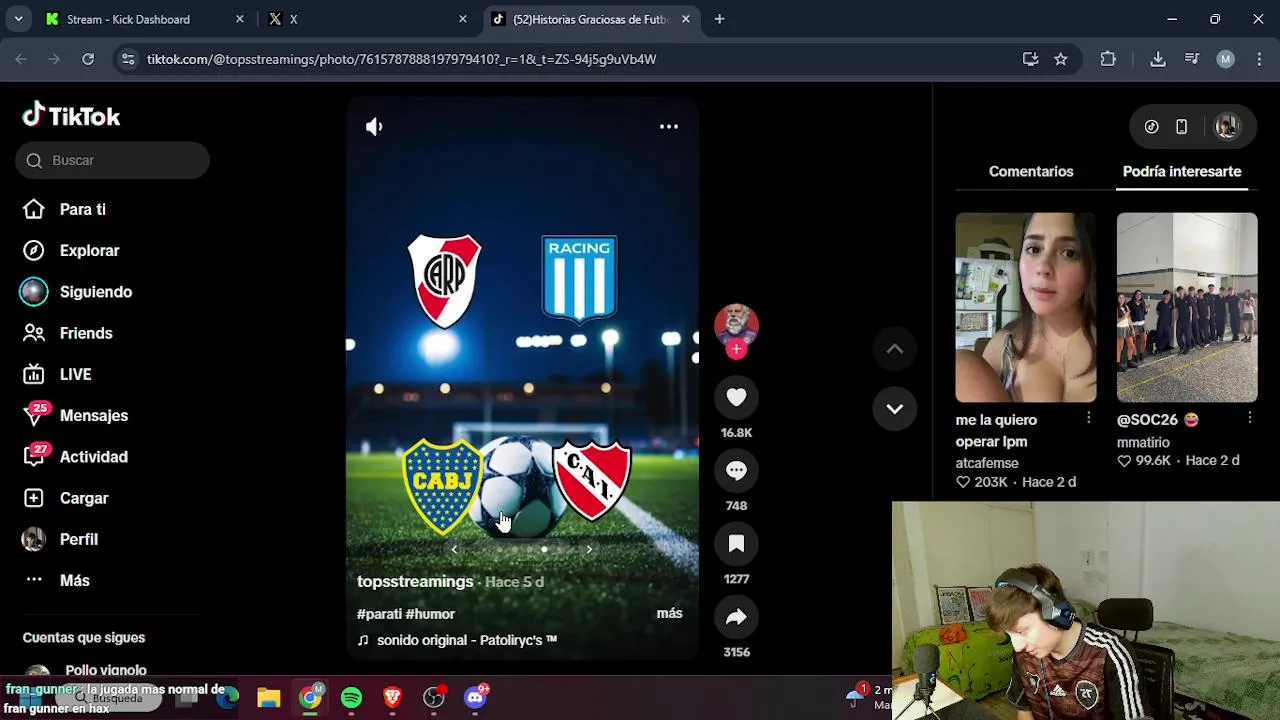Switch to the Comentarios tab
1280x720 pixels.
pos(1031,171)
